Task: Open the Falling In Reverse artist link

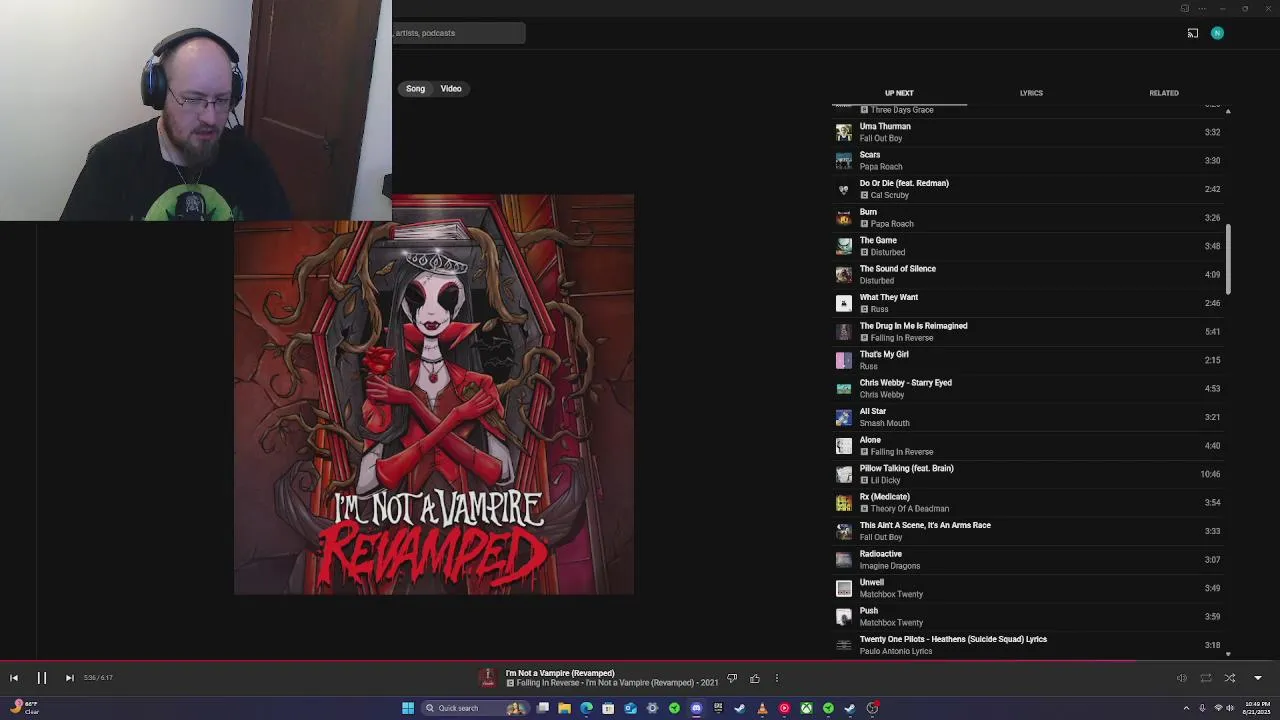Action: [548, 683]
